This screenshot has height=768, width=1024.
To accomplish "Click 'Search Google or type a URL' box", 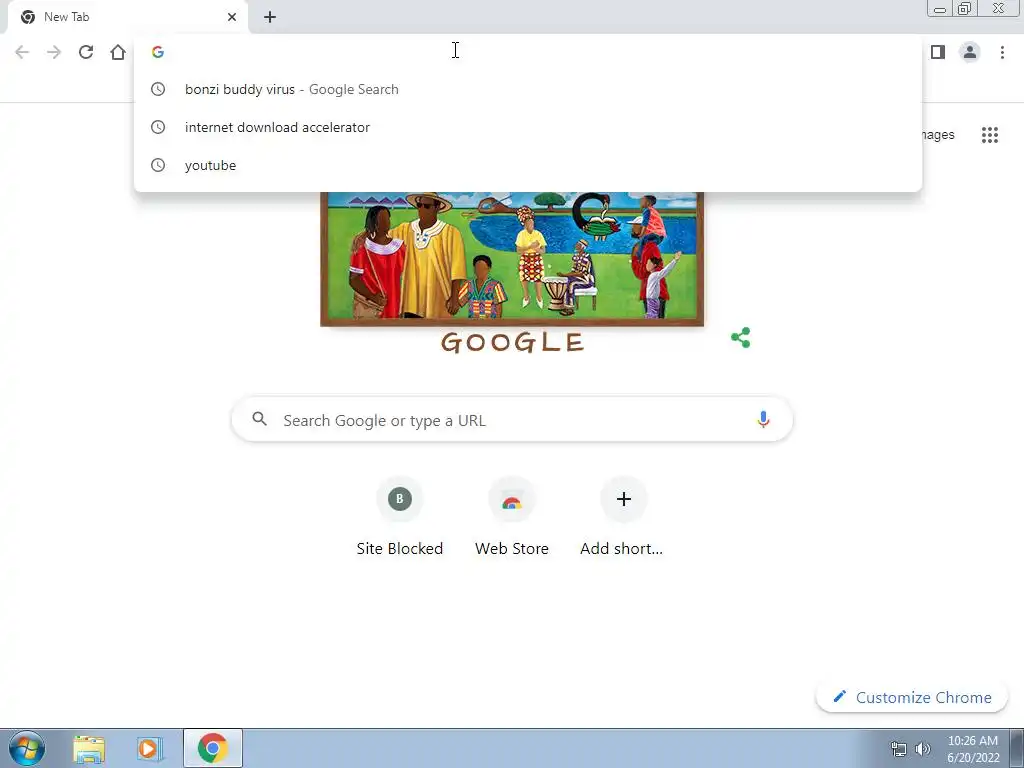I will [512, 419].
